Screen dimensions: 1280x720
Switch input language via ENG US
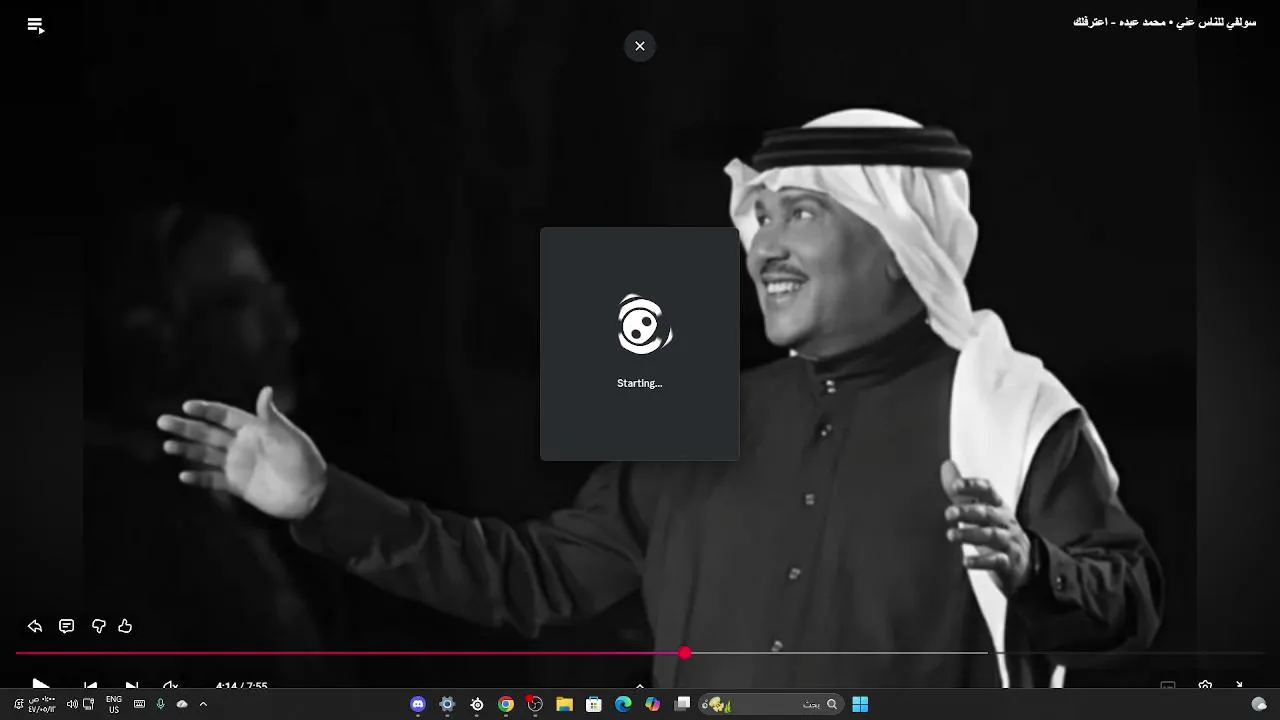[114, 704]
